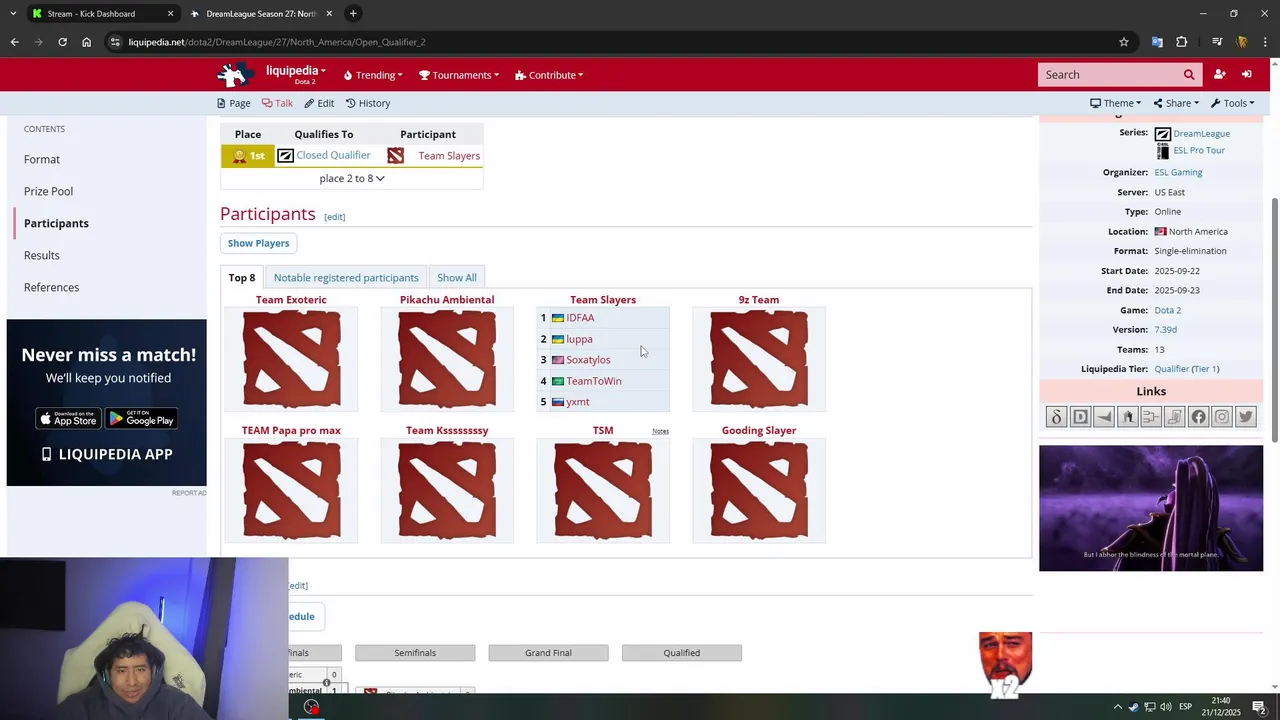
Task: Click the Pikachu Ambiental team logo
Action: coord(447,359)
